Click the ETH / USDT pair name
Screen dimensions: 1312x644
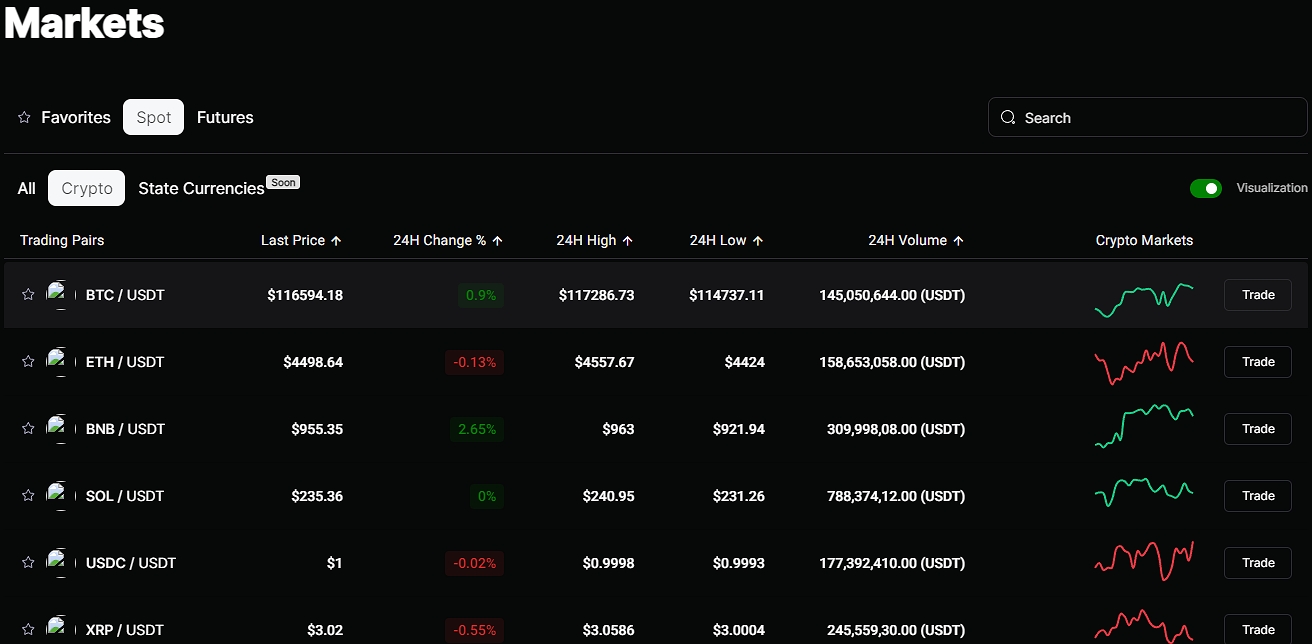pos(125,362)
